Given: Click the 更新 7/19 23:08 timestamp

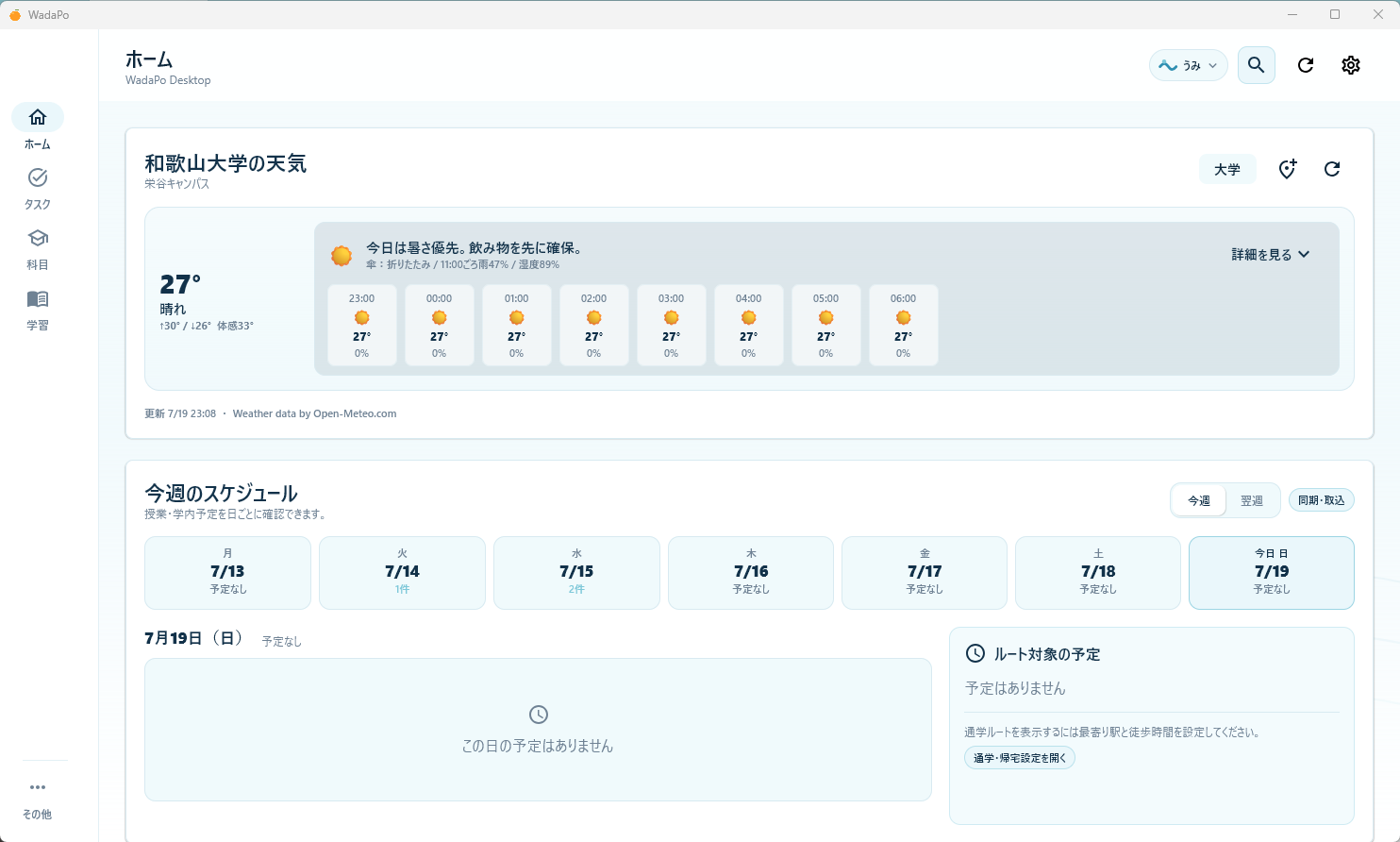Looking at the screenshot, I should [x=180, y=413].
